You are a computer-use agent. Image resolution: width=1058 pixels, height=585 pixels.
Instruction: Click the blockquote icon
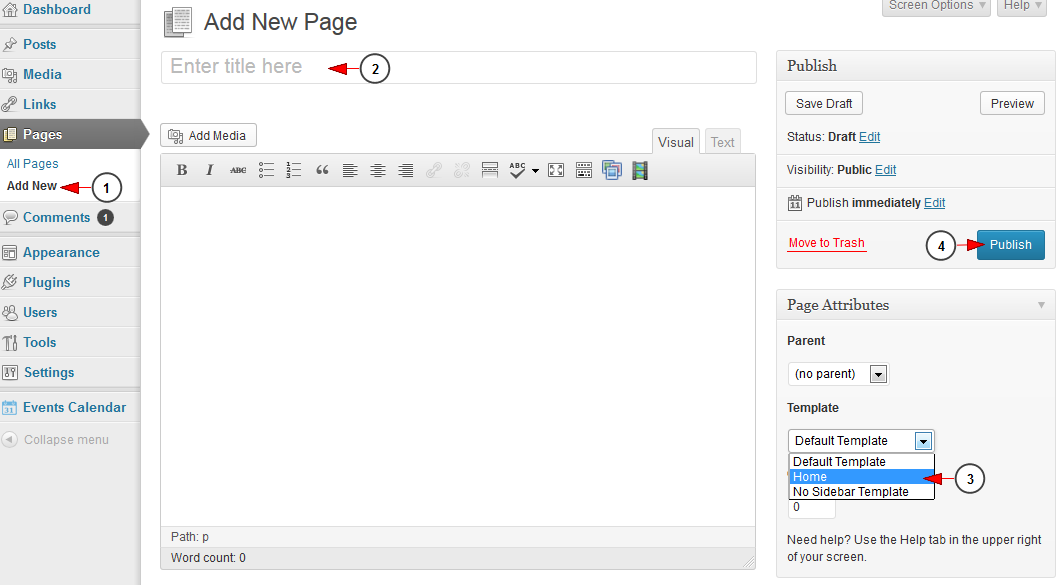click(322, 171)
